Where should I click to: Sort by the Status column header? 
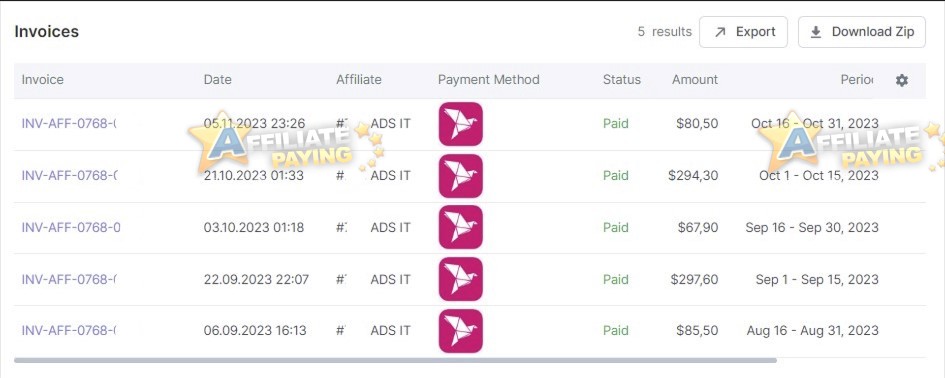[621, 80]
